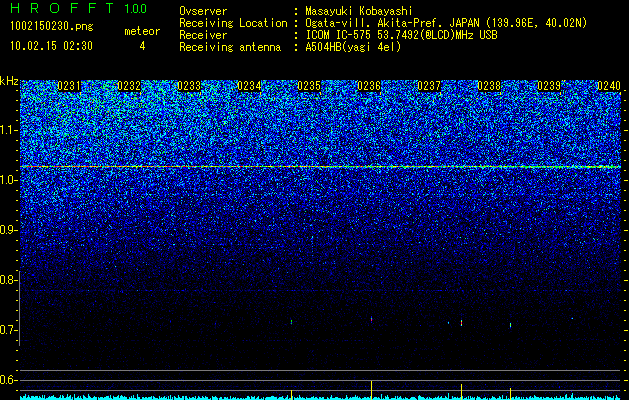
Task: Click the tallest yellow spike below 0236
Action: tap(371, 389)
